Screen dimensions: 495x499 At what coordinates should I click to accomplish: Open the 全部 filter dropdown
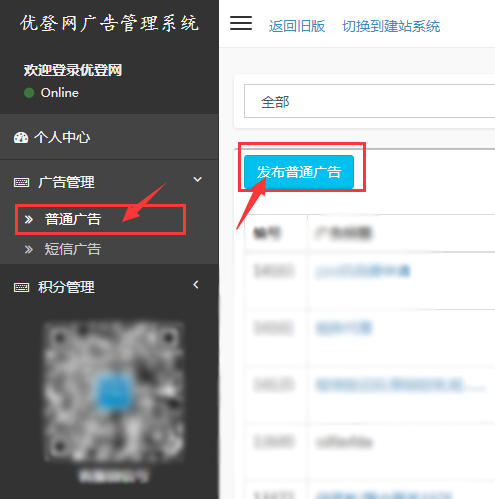369,101
